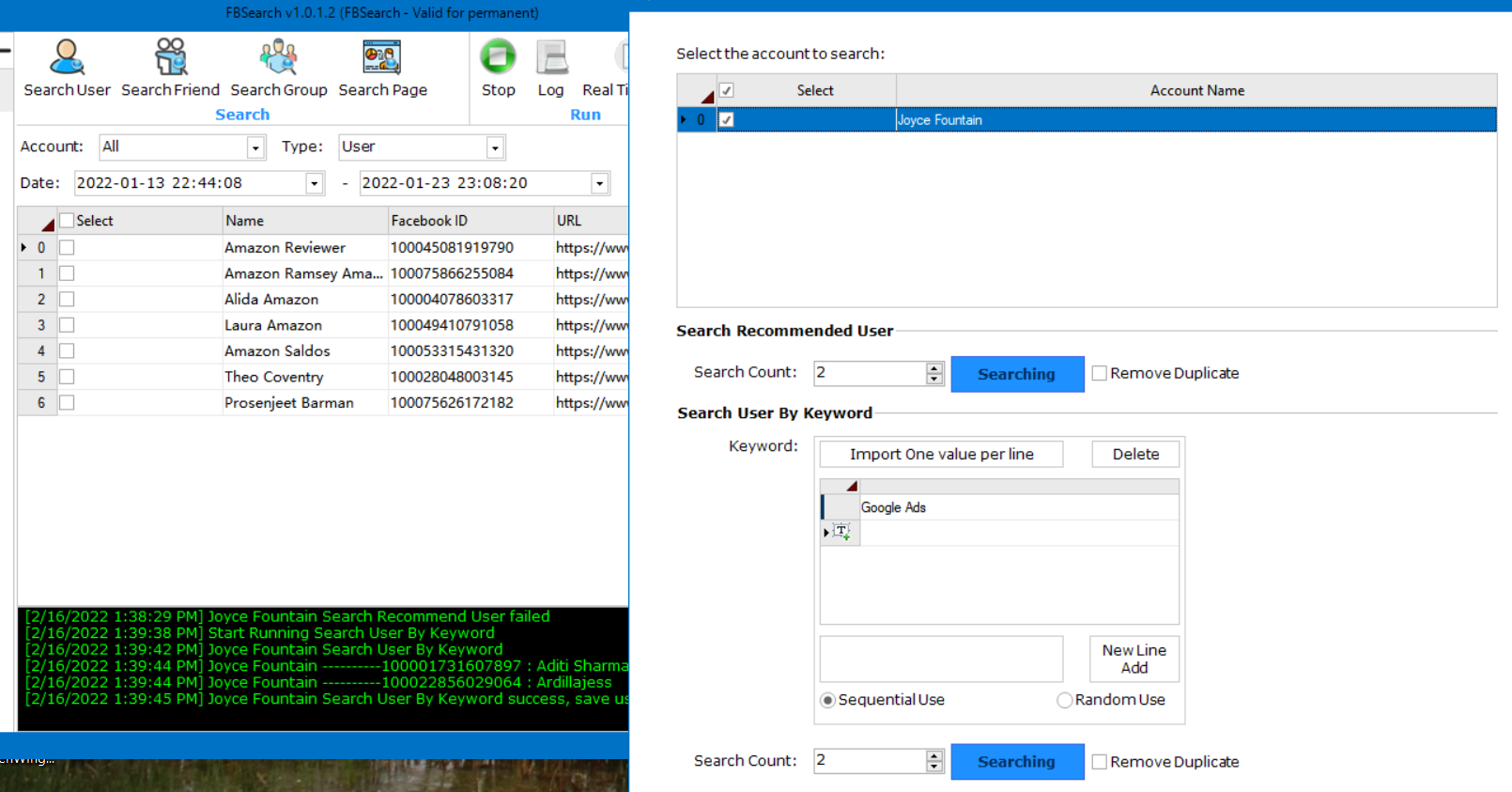Viewport: 1512px width, 792px height.
Task: Click Searching button under Search User By Keyword
Action: tap(1017, 762)
